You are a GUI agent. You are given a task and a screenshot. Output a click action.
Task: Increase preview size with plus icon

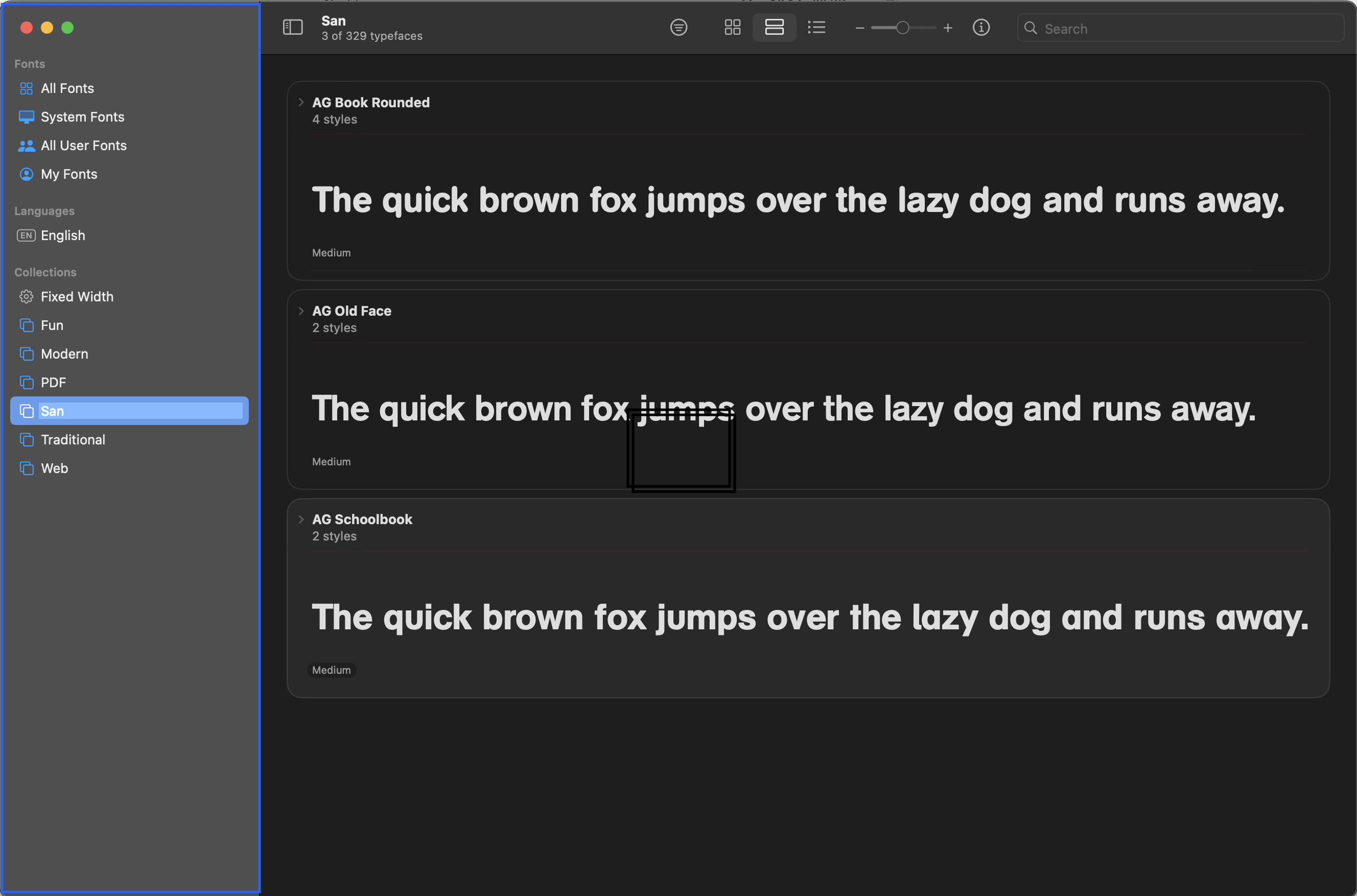click(x=947, y=28)
